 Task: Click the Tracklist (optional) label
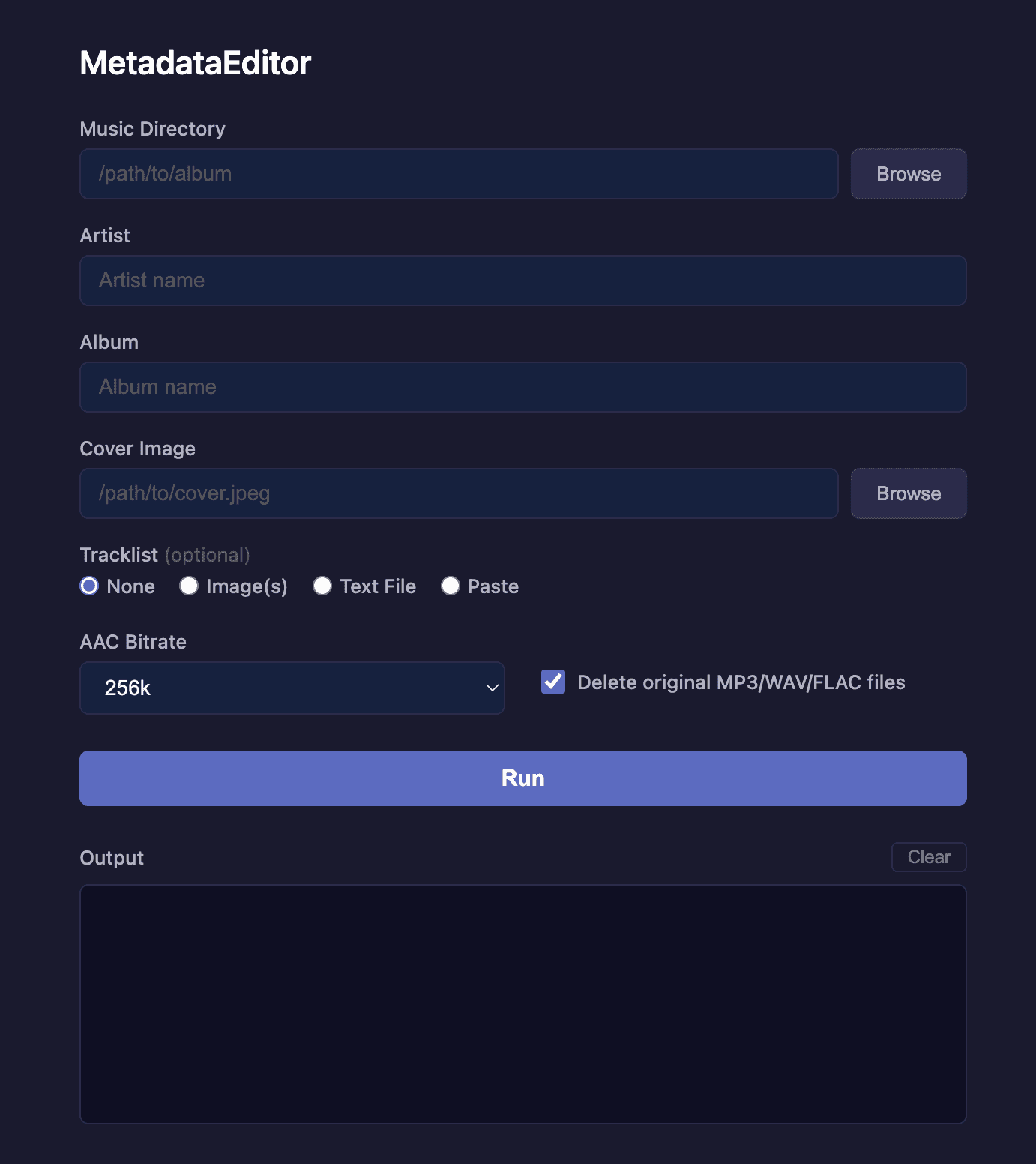coord(165,555)
